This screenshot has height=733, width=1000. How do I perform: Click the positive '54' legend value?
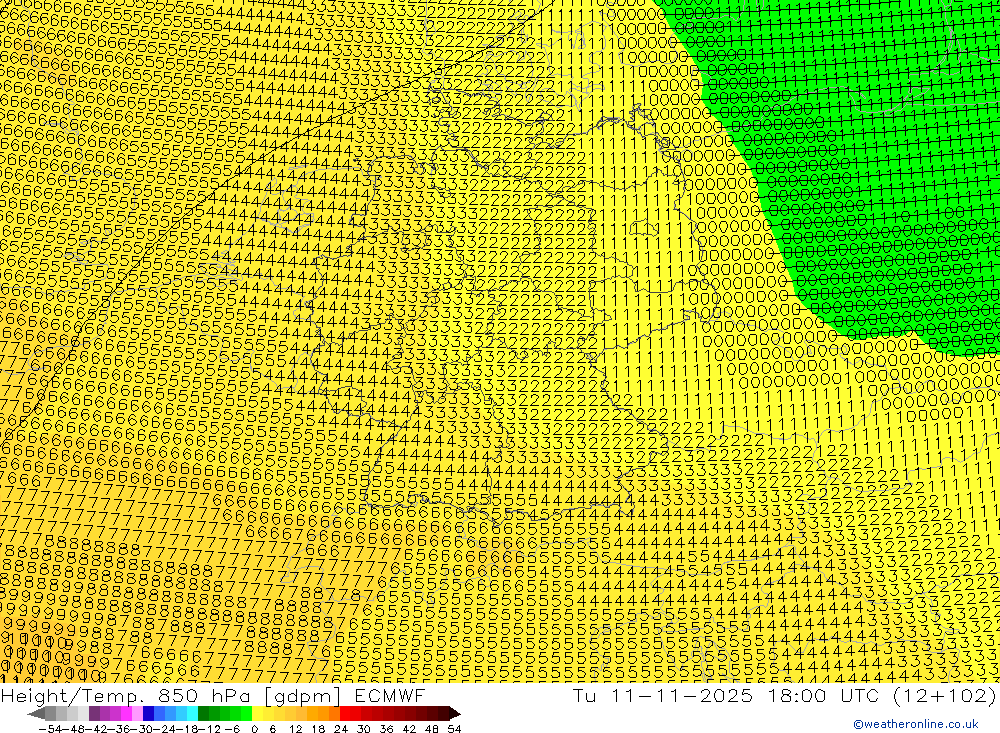tap(454, 729)
